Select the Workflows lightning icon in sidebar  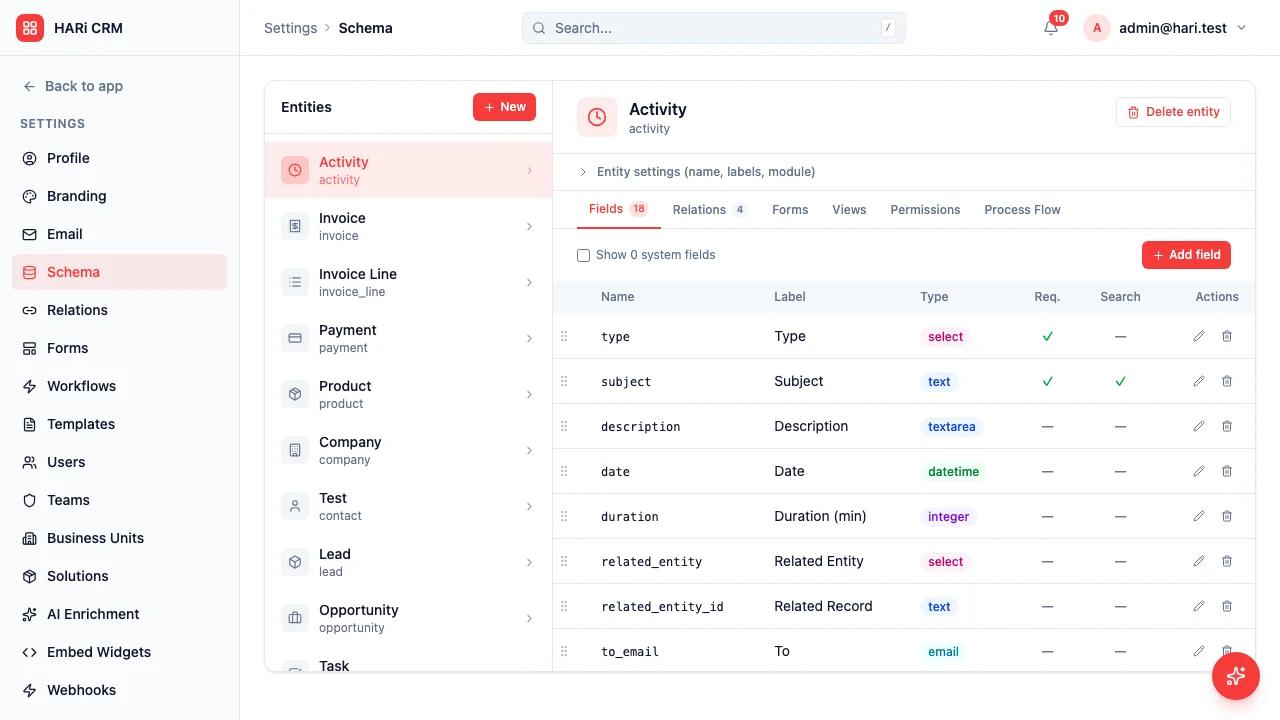(x=27, y=386)
